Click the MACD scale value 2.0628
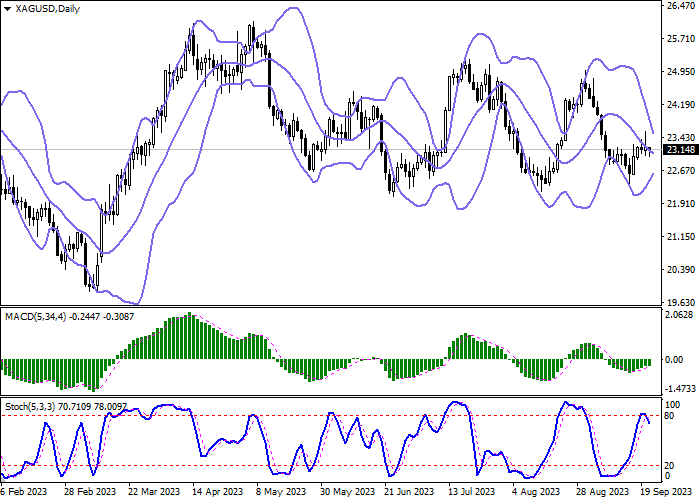Image resolution: width=700 pixels, height=500 pixels. (x=679, y=315)
